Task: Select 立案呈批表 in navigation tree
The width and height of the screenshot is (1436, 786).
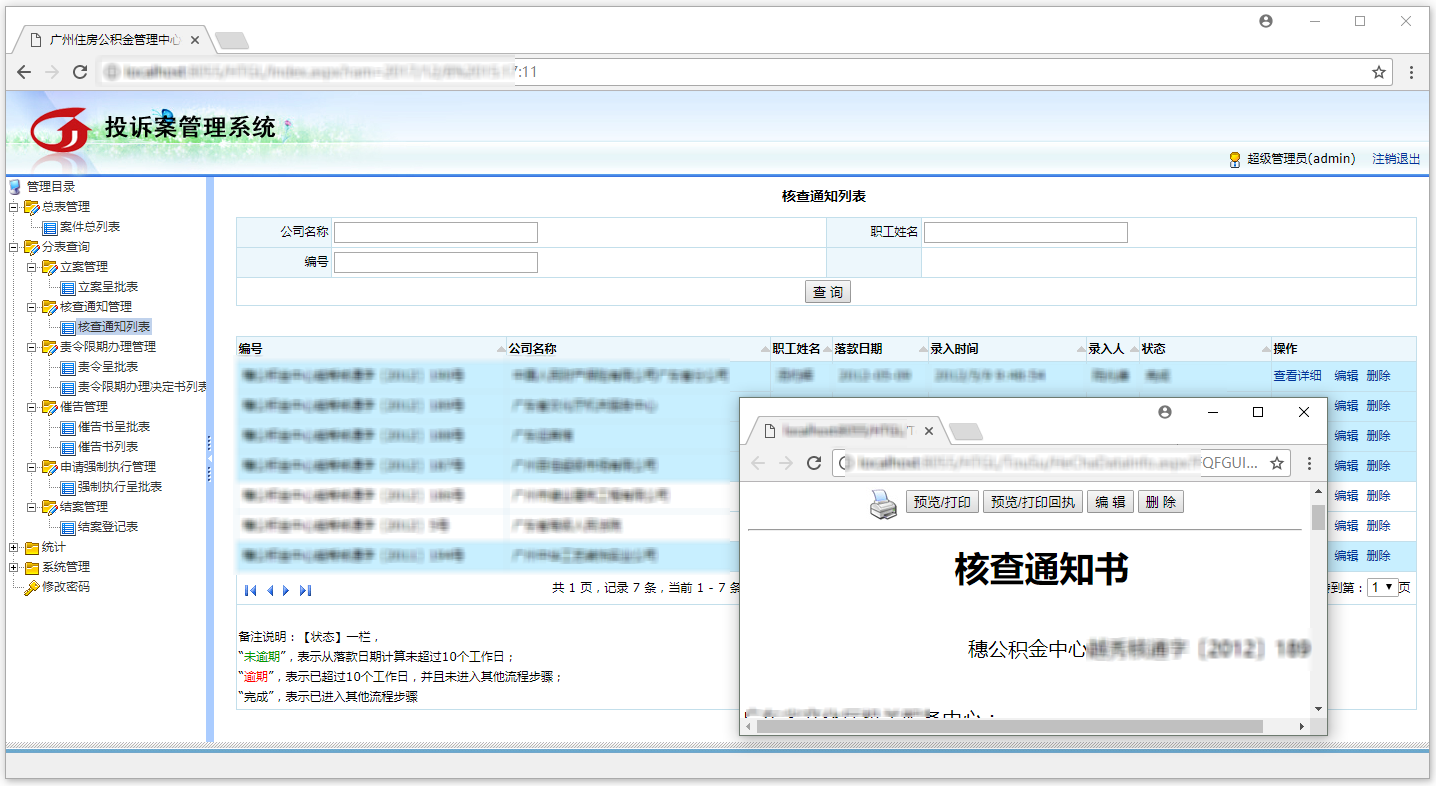Action: pos(107,287)
